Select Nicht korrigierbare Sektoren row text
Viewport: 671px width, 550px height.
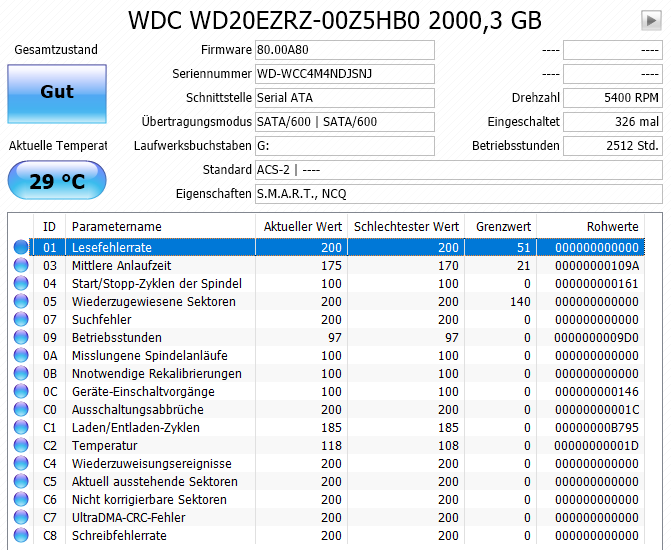click(x=149, y=499)
